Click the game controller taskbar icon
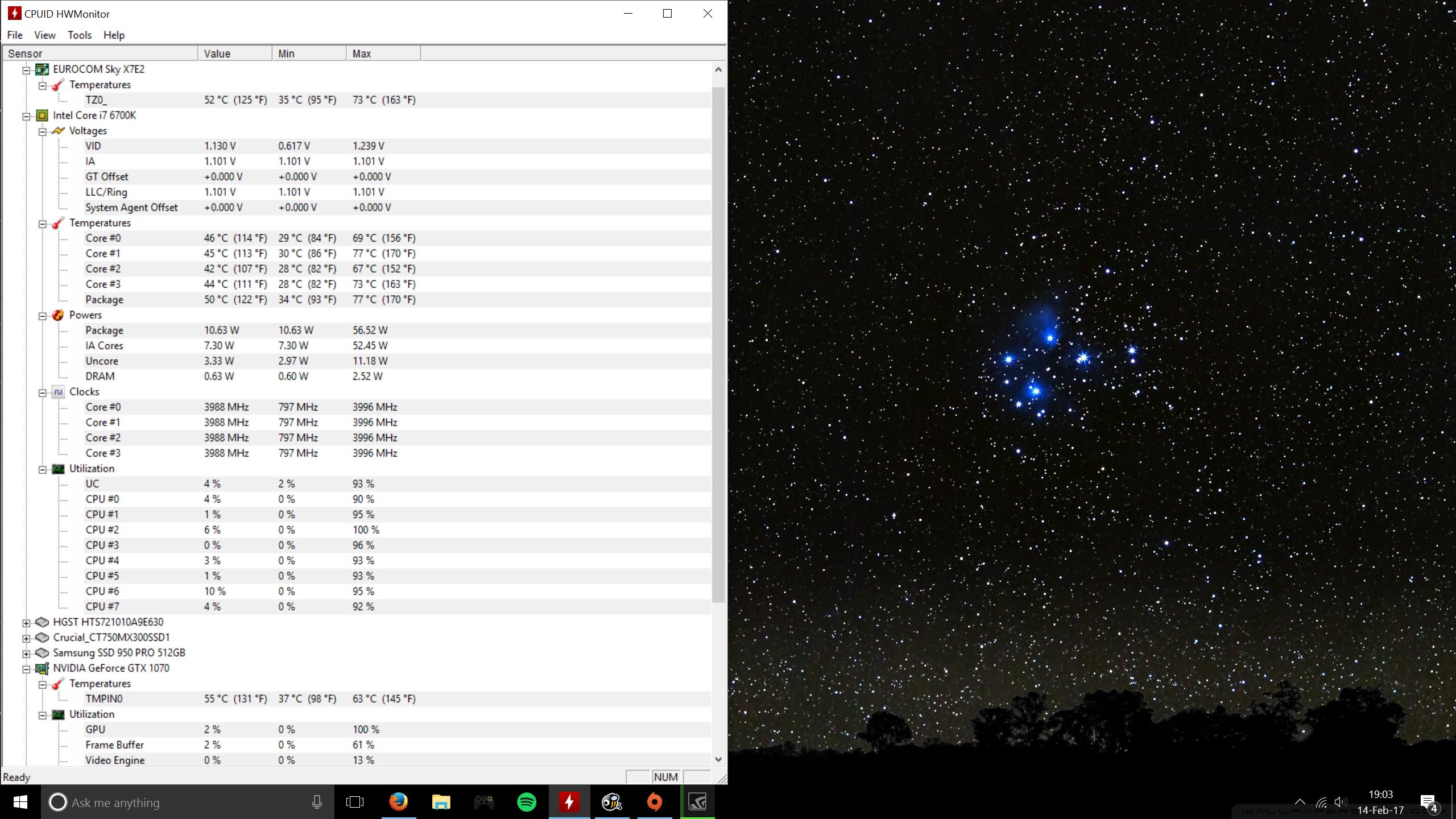Screen dimensions: 1456x819 484,802
